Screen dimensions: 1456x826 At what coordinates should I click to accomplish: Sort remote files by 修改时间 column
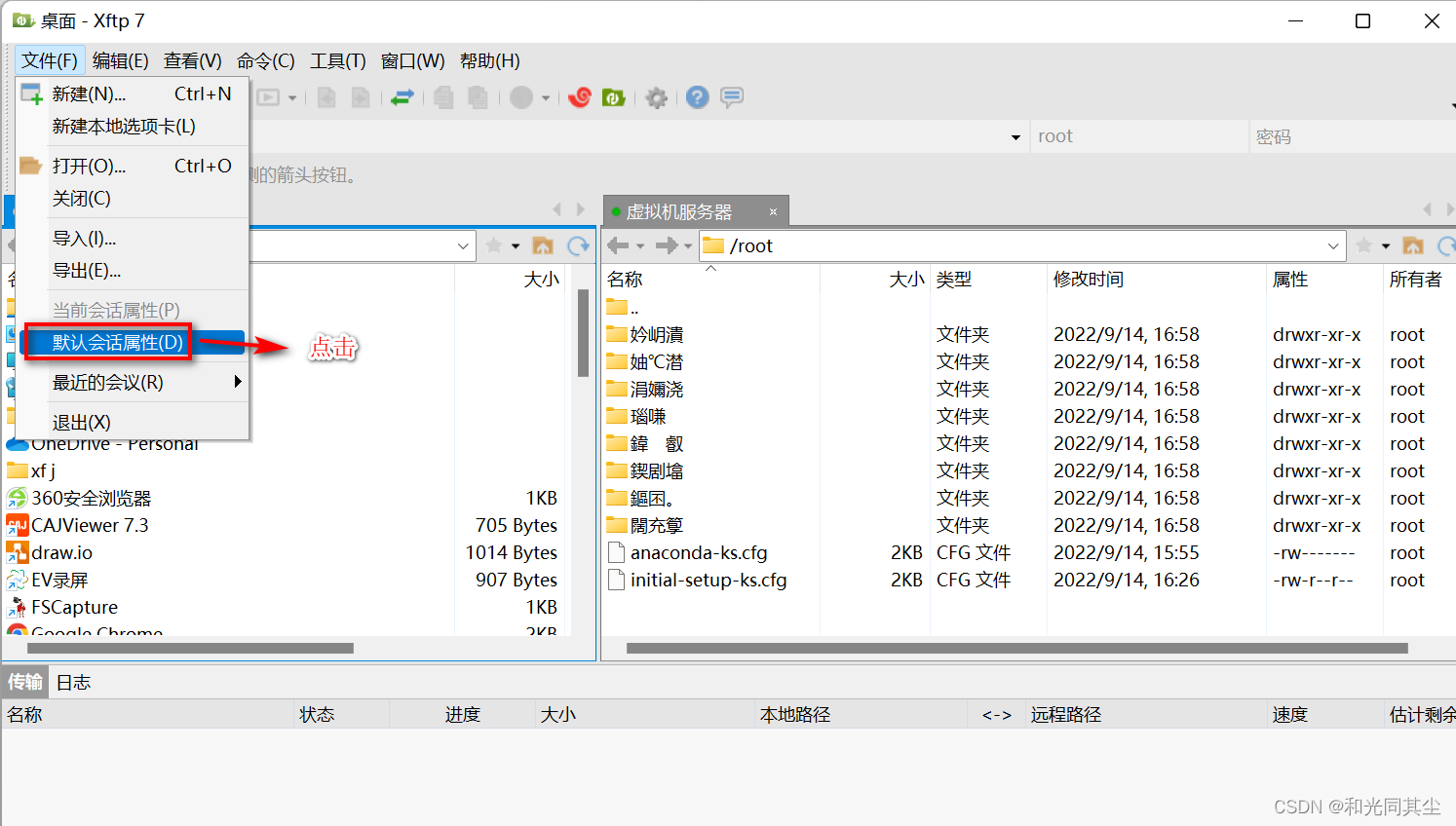pyautogui.click(x=1156, y=280)
